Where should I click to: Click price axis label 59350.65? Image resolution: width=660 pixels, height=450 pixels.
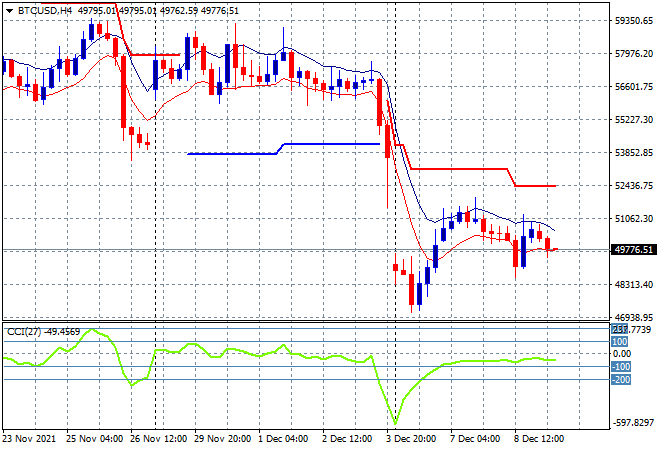pyautogui.click(x=634, y=21)
